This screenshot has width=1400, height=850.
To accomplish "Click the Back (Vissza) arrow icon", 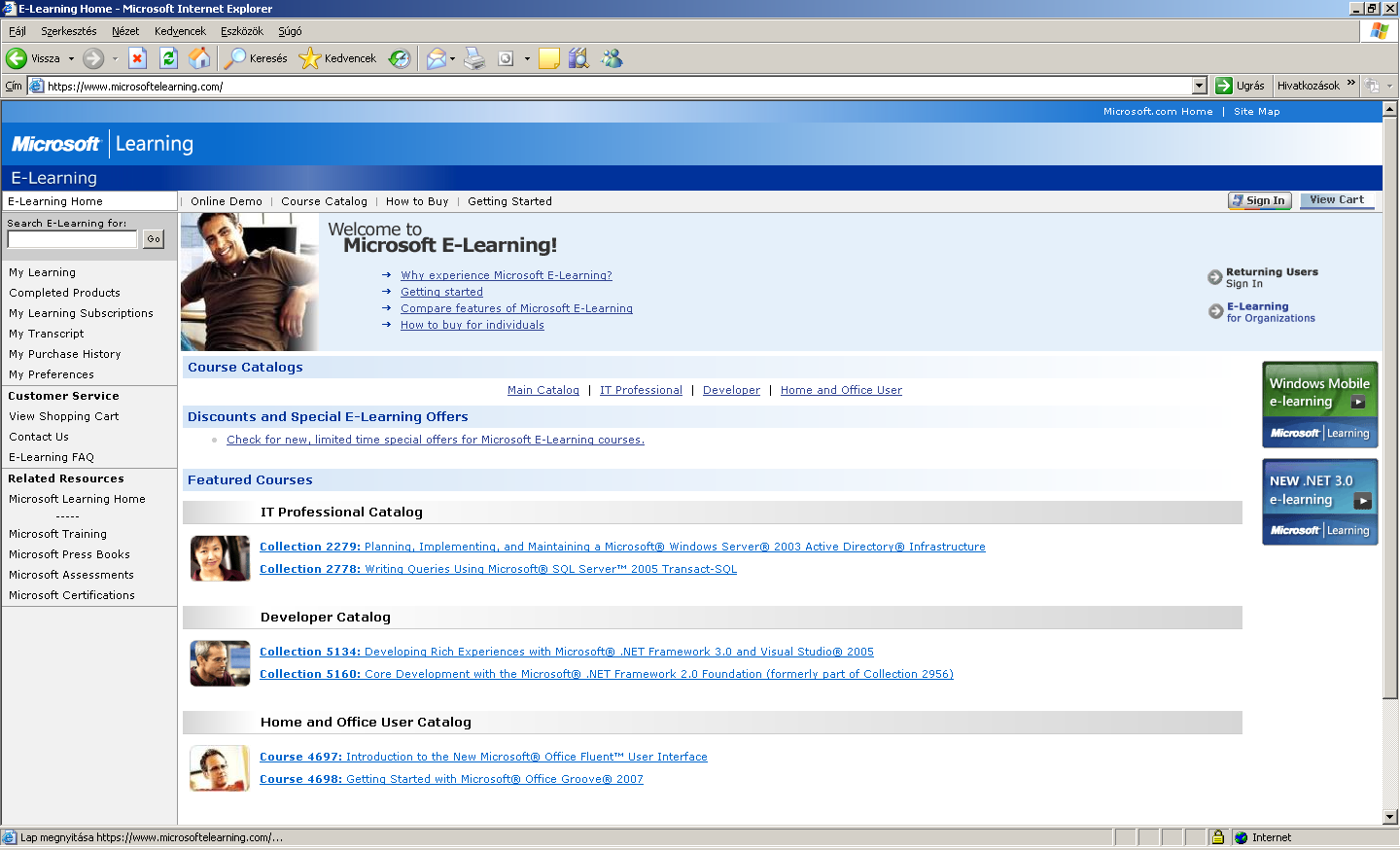I will [17, 58].
